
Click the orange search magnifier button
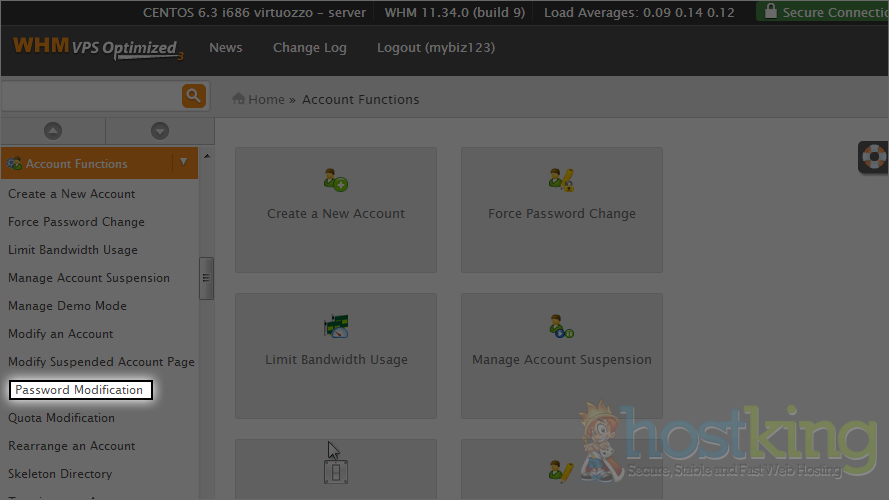pyautogui.click(x=193, y=96)
